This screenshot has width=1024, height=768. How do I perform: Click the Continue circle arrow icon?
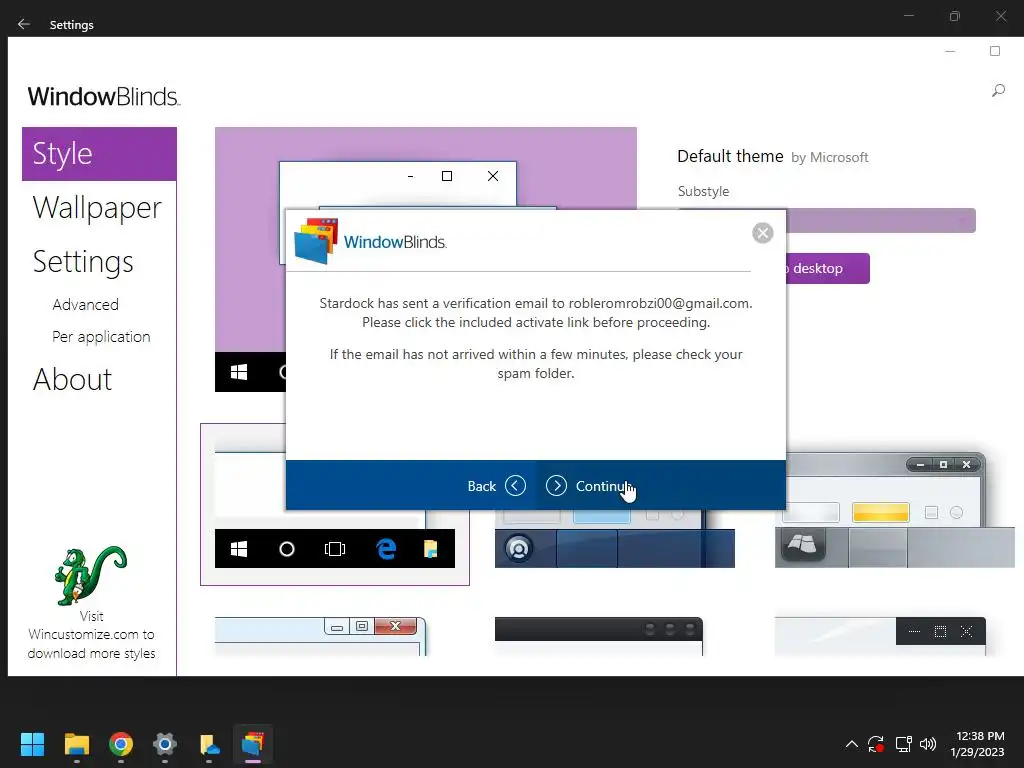pyautogui.click(x=556, y=486)
